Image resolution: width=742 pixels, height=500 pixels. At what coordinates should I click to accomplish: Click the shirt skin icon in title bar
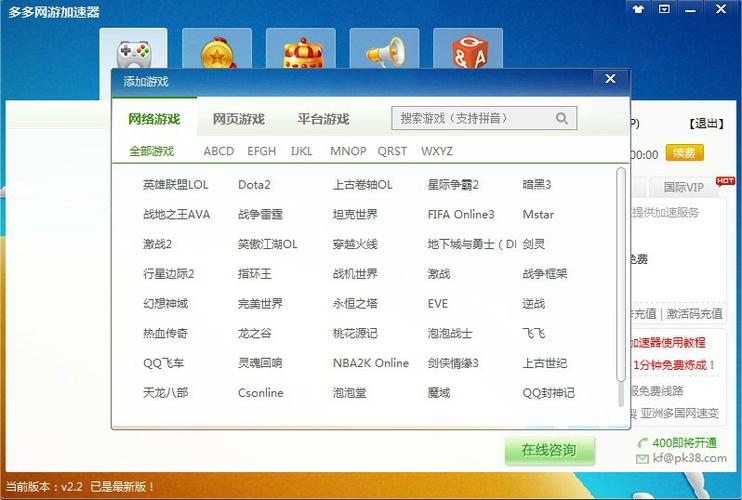pos(638,9)
